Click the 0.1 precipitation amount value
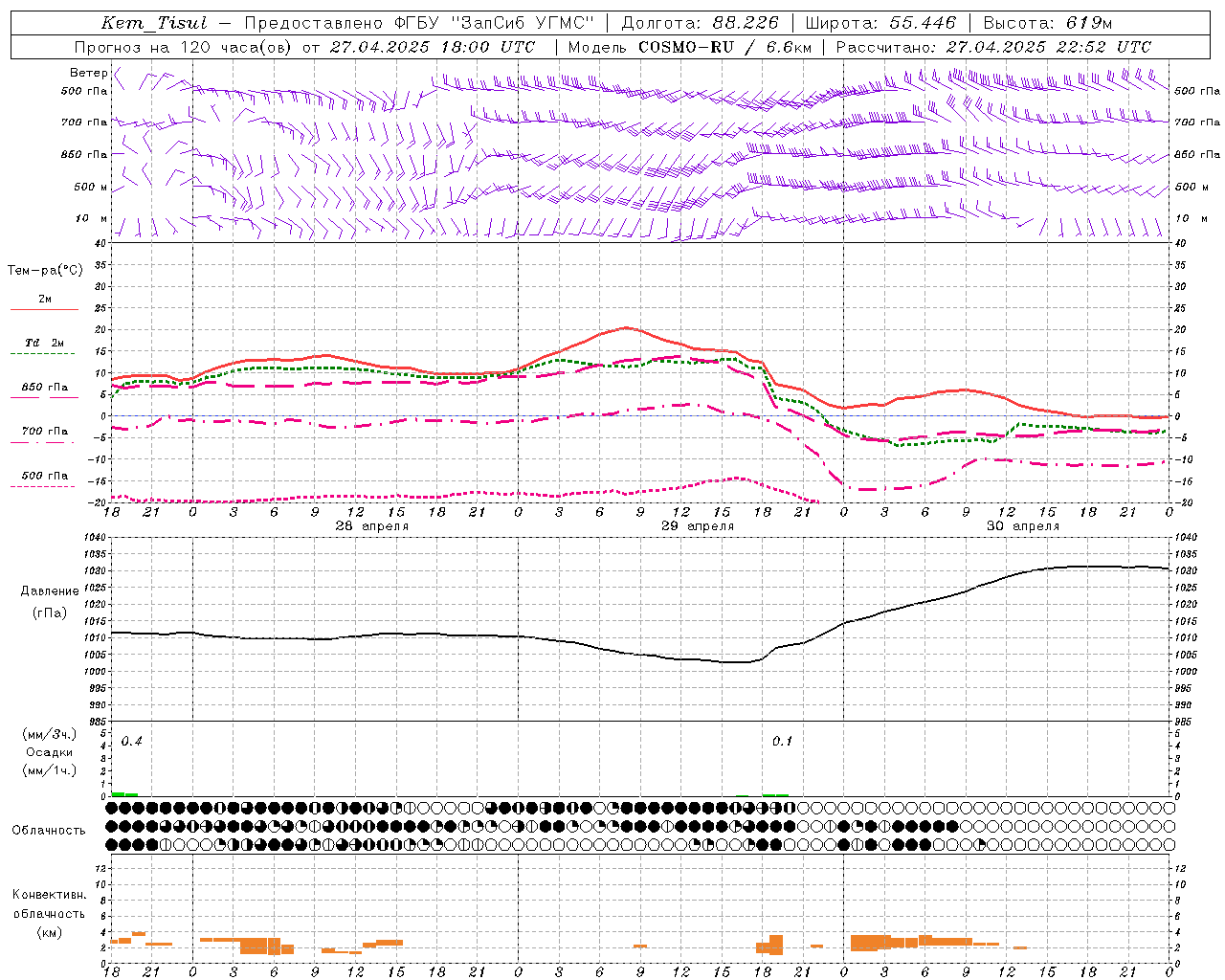The image size is (1225, 980). 782,742
